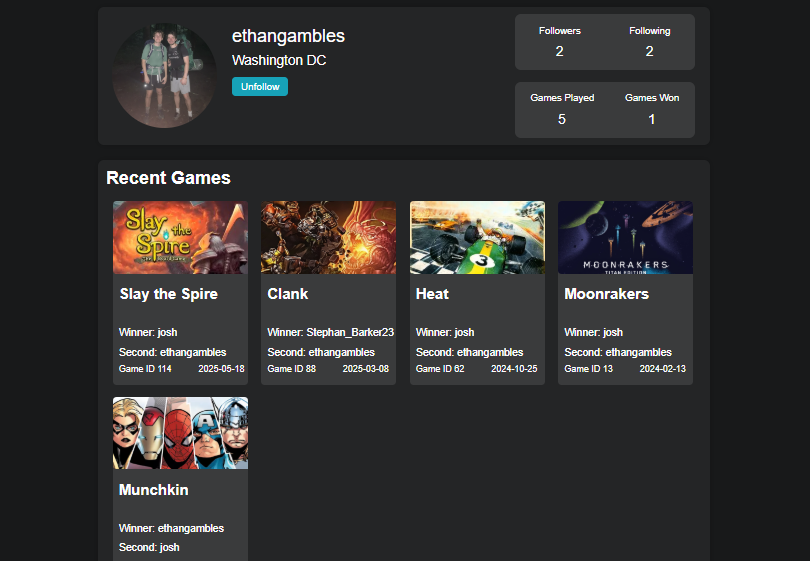The width and height of the screenshot is (810, 561).
Task: Click Winner: josh on Heat card
Action: (445, 332)
